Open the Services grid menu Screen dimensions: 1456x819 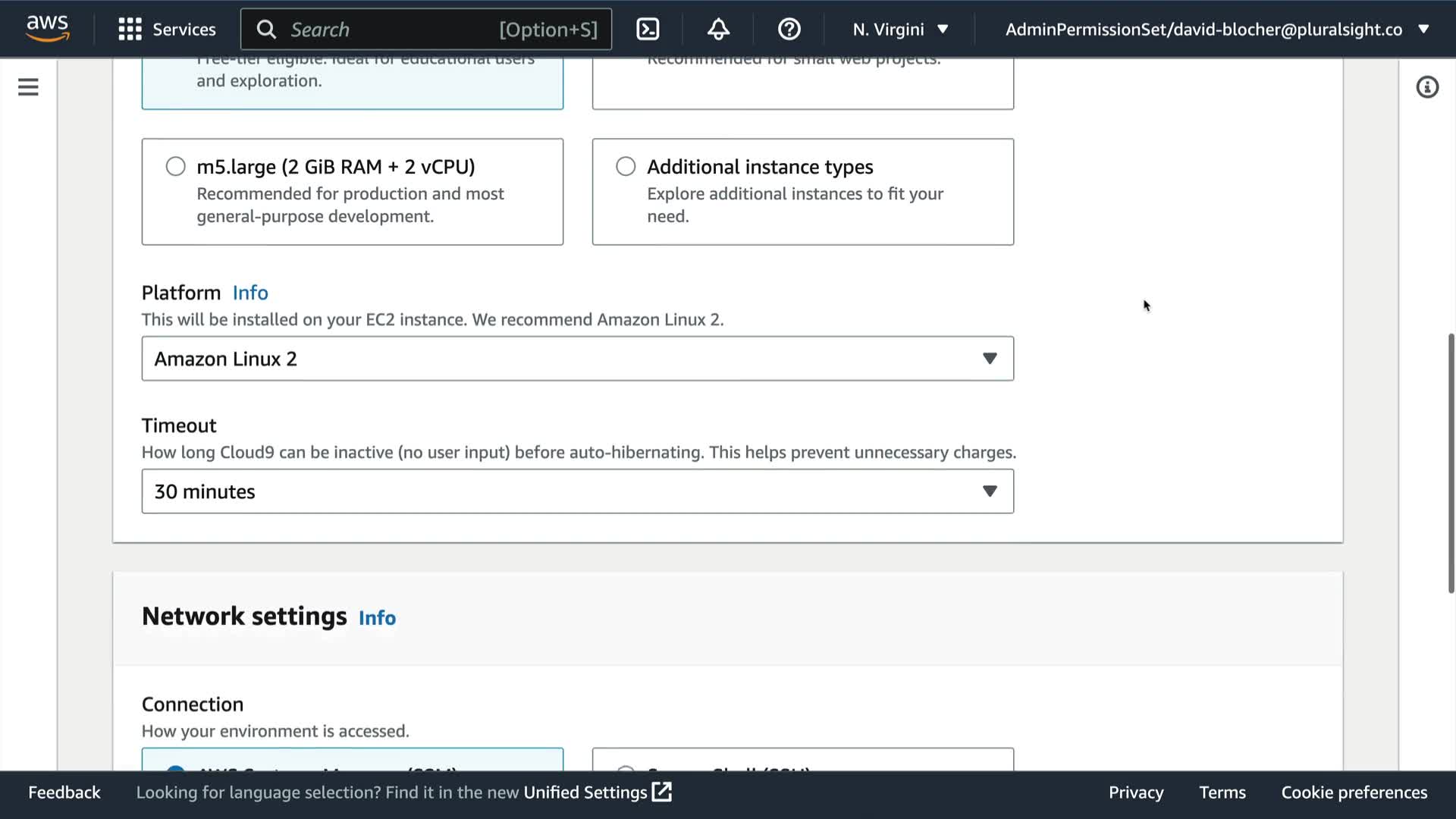click(x=130, y=29)
